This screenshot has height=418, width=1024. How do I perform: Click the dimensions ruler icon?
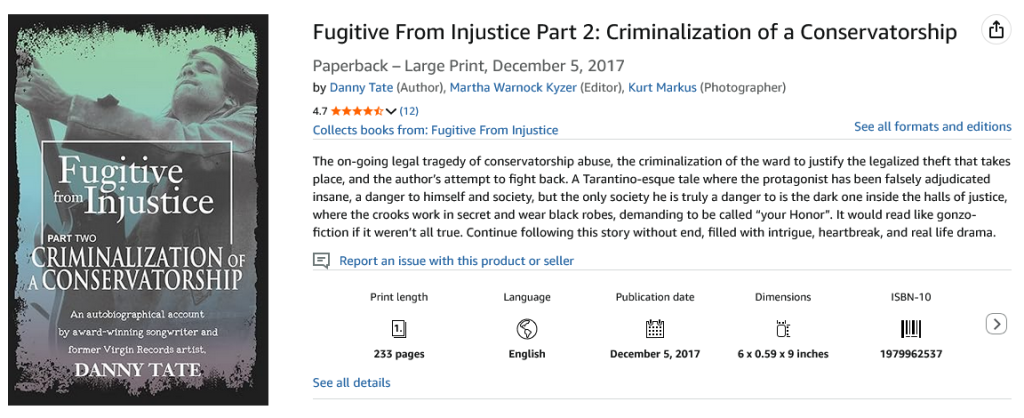(x=783, y=328)
